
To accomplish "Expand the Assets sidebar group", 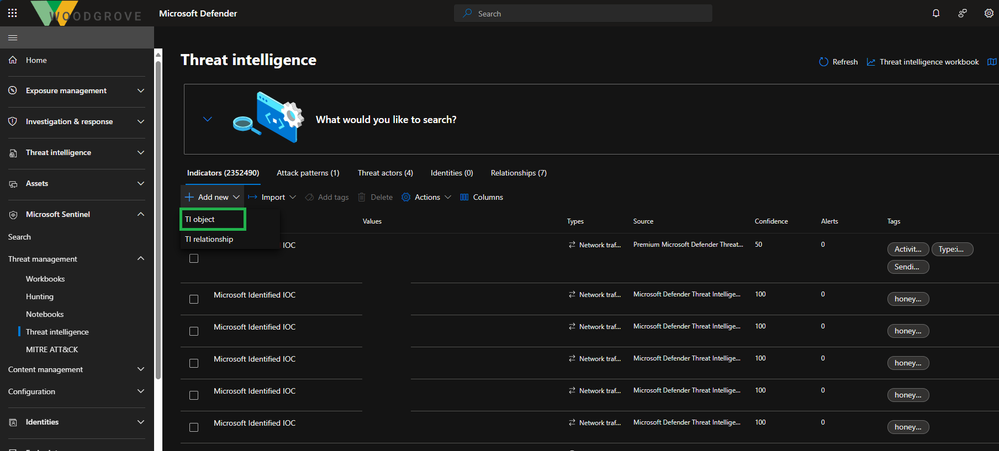I will click(x=141, y=183).
